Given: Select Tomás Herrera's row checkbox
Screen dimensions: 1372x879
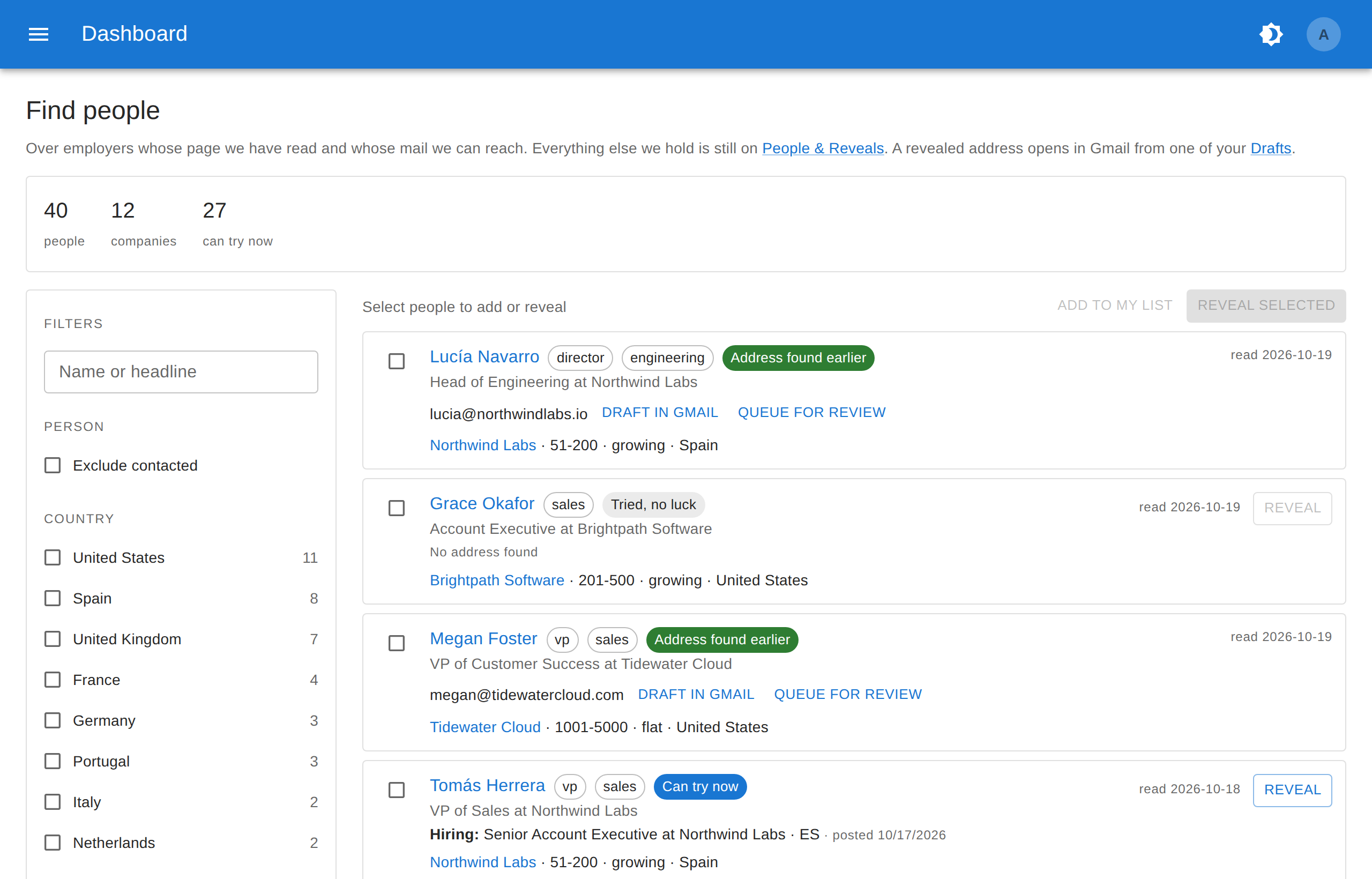Looking at the screenshot, I should click(x=396, y=790).
